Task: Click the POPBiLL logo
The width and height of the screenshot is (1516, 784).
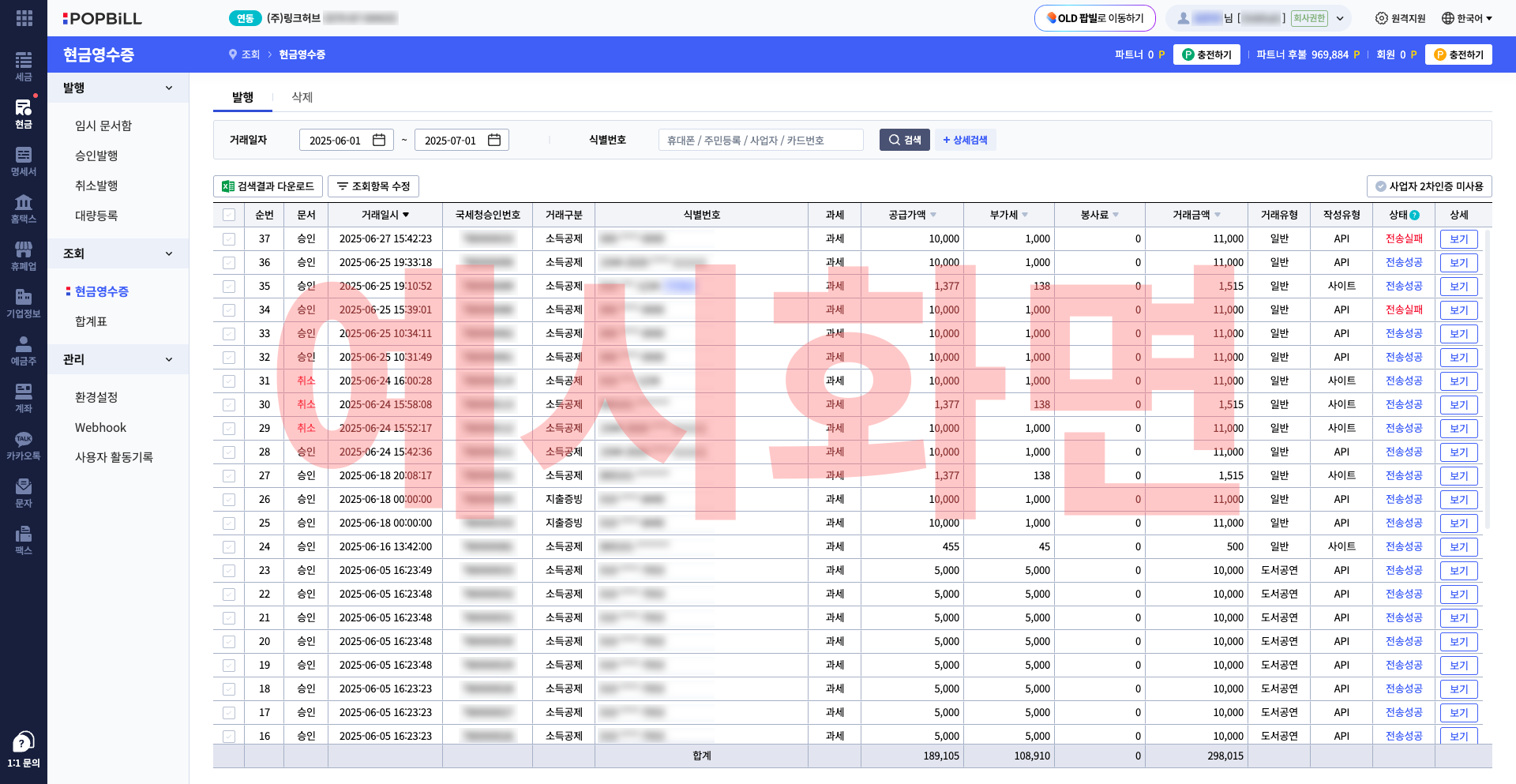Action: (103, 18)
